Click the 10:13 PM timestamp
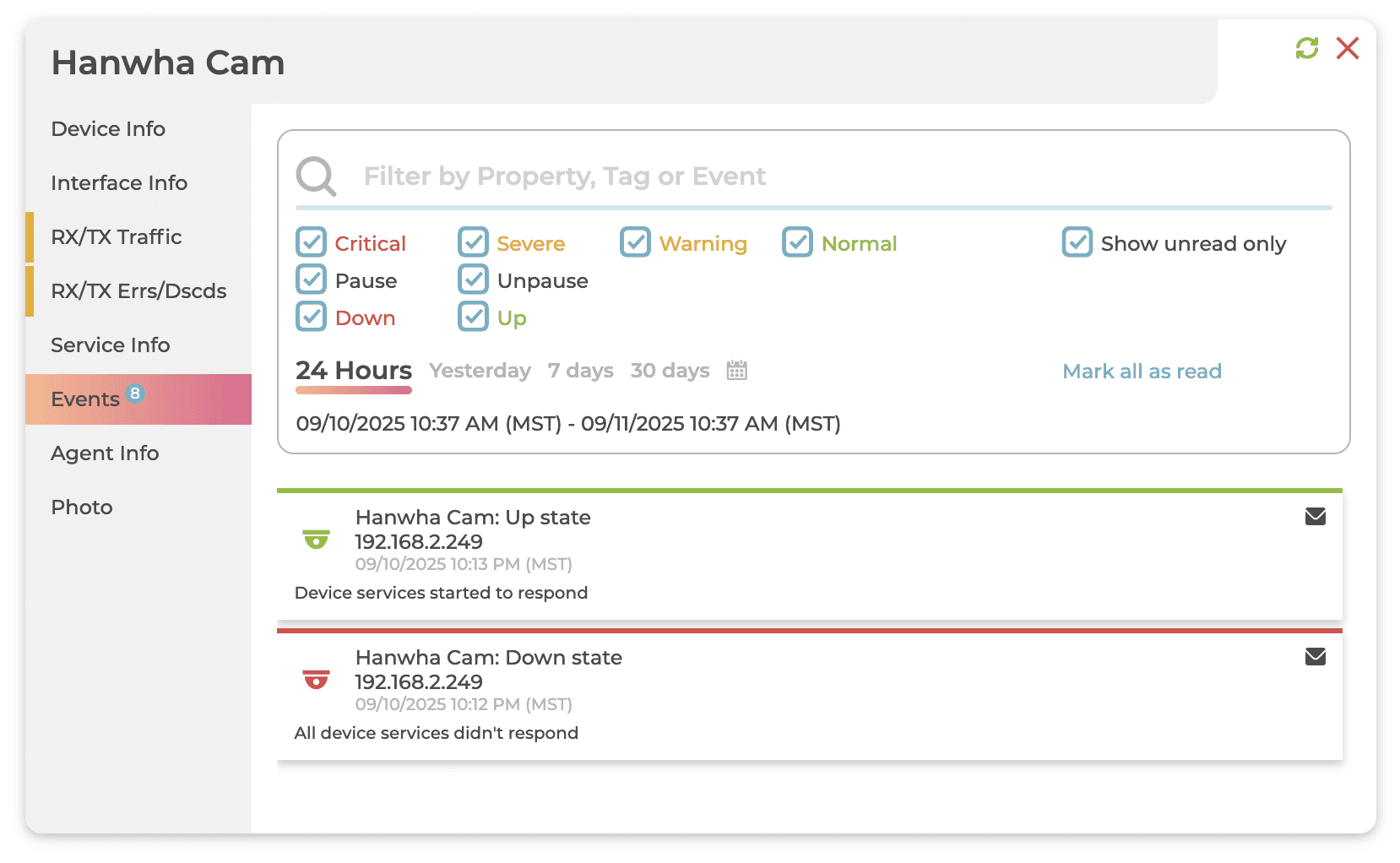 pyautogui.click(x=464, y=564)
